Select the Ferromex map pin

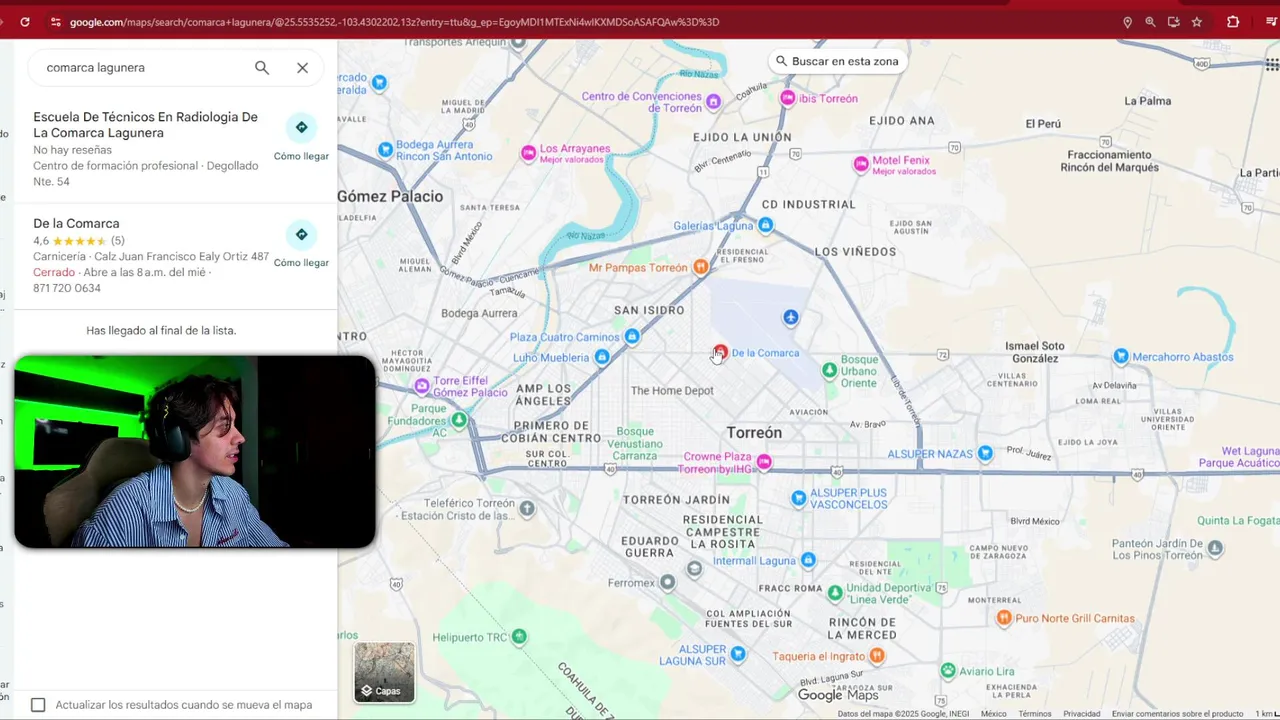point(668,582)
